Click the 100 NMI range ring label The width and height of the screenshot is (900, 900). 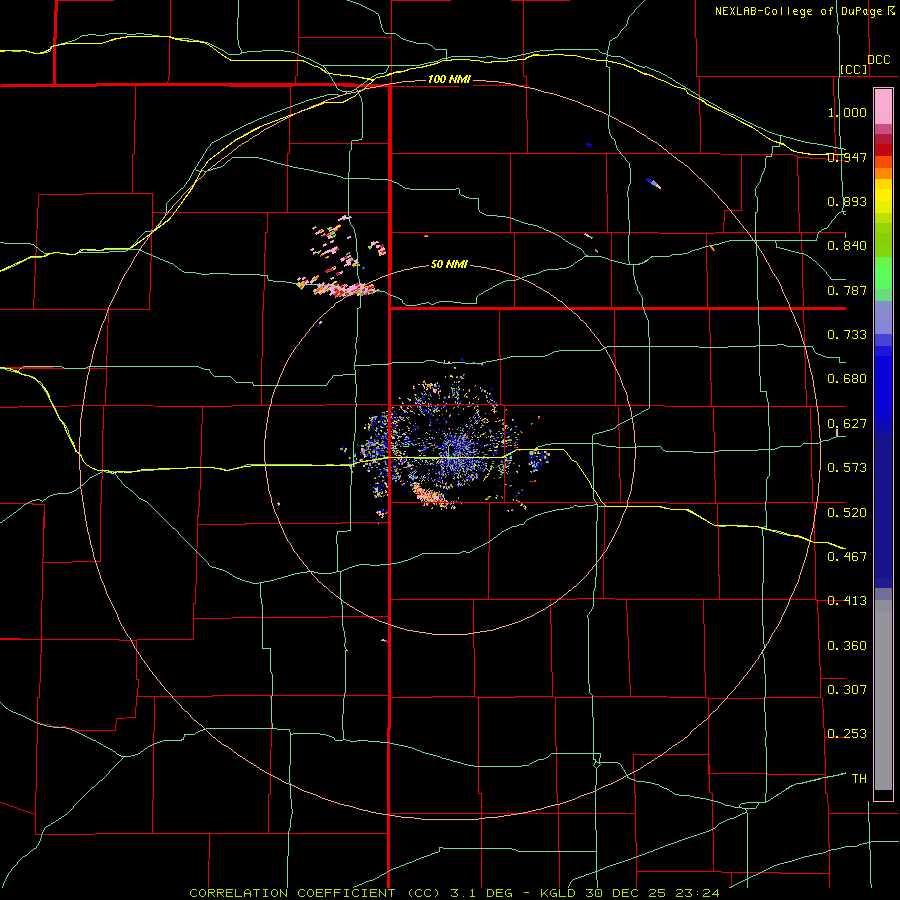(449, 79)
